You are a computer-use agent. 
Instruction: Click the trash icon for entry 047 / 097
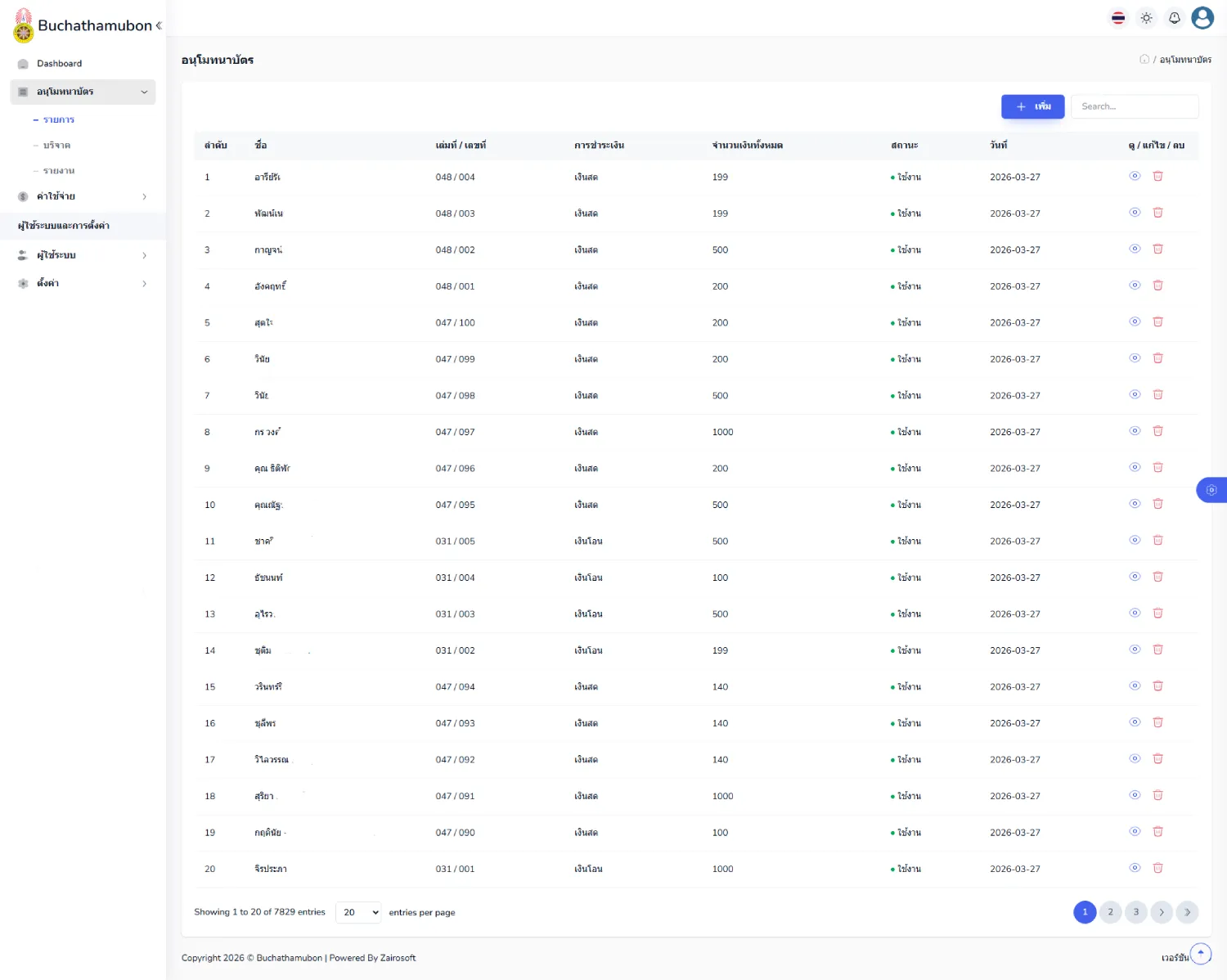(1157, 432)
